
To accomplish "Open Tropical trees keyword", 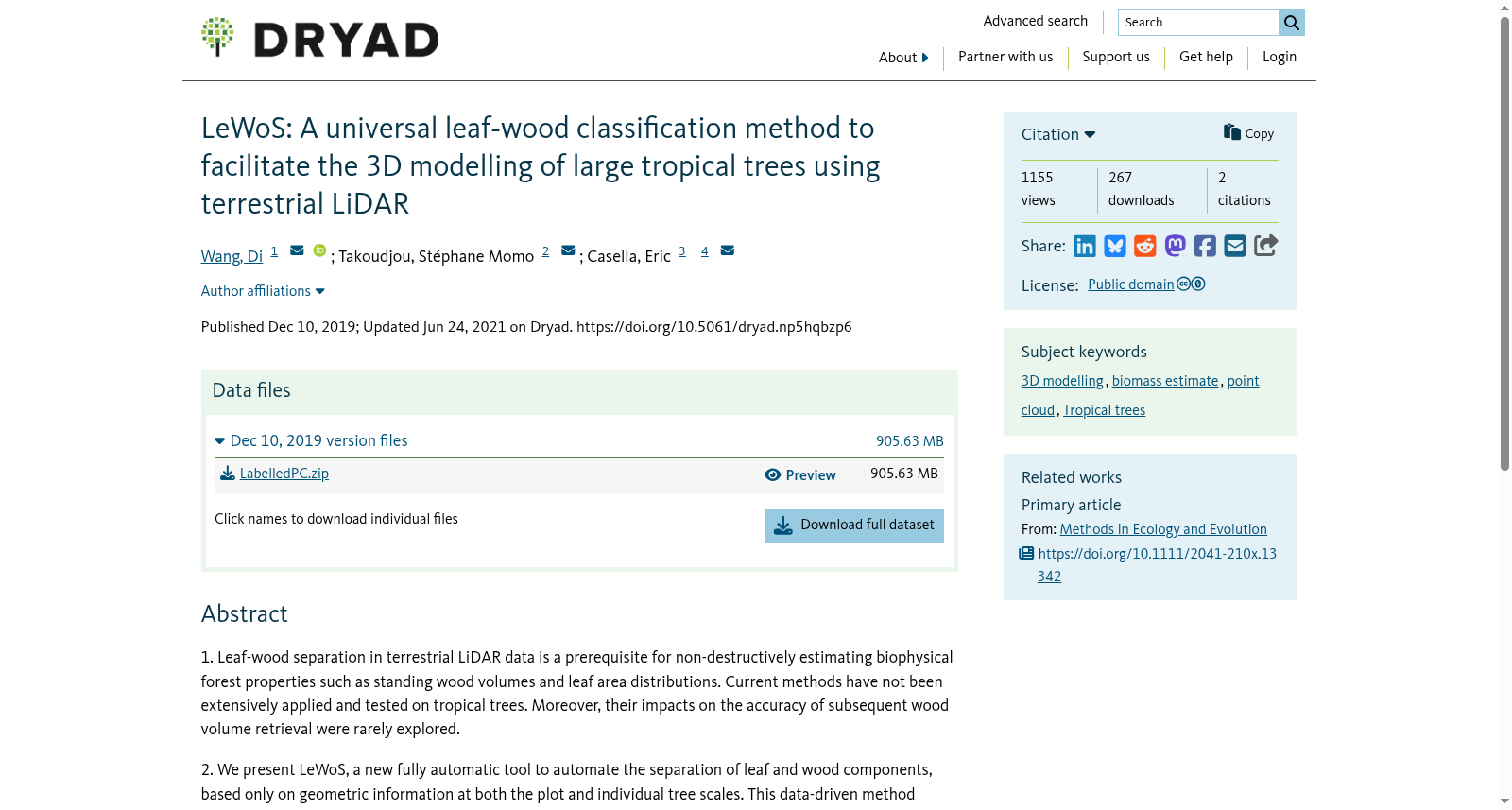I will pos(1104,410).
